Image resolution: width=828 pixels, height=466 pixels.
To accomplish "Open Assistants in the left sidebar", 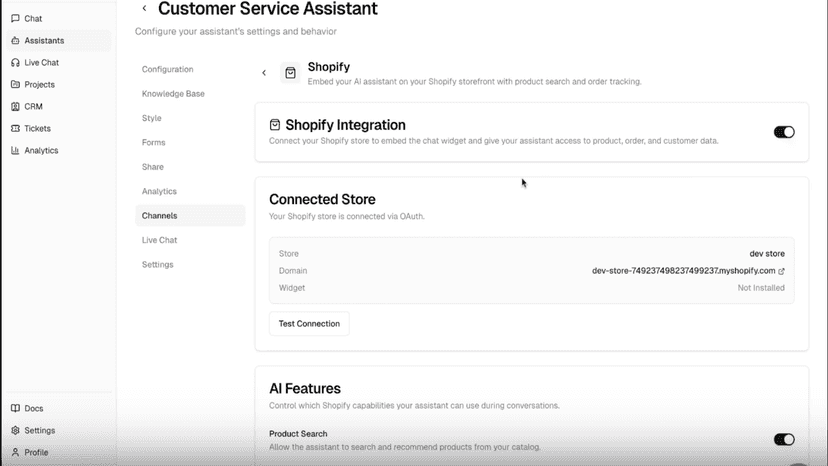I will [x=57, y=41].
